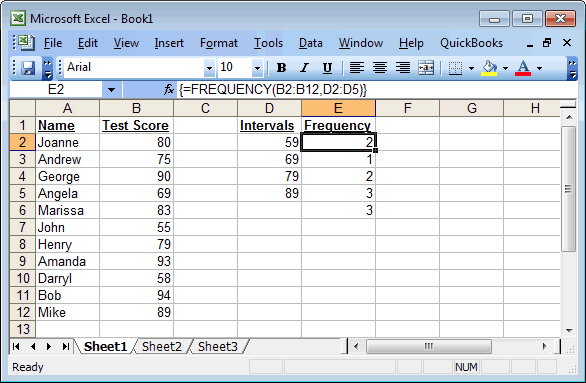Jump to last sheet tab arrow

[66, 347]
